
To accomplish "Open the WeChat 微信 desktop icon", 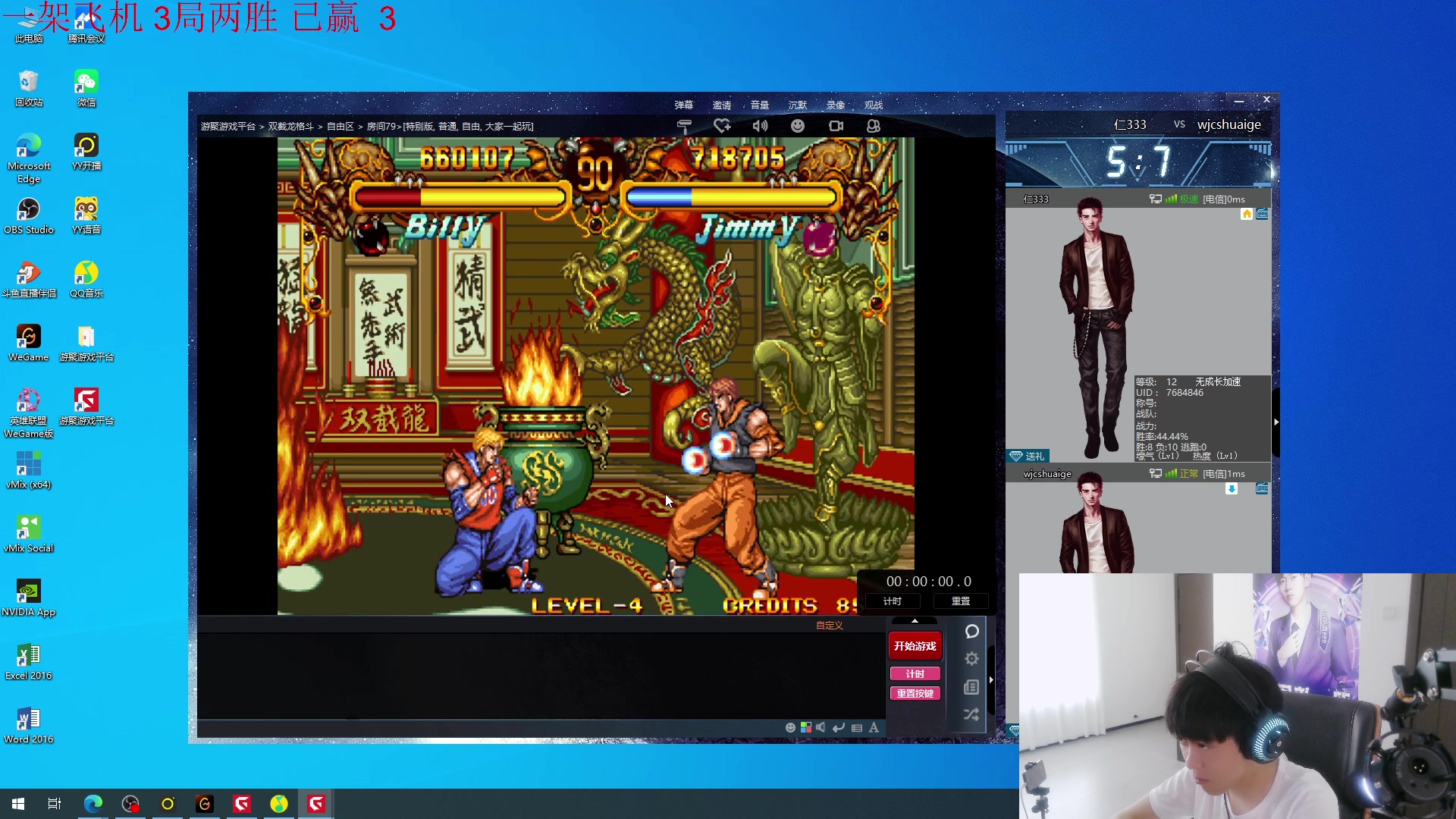I will tap(86, 88).
